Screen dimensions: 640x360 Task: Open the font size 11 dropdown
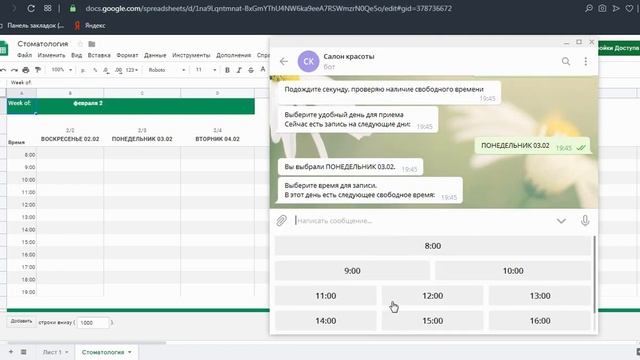[206, 70]
